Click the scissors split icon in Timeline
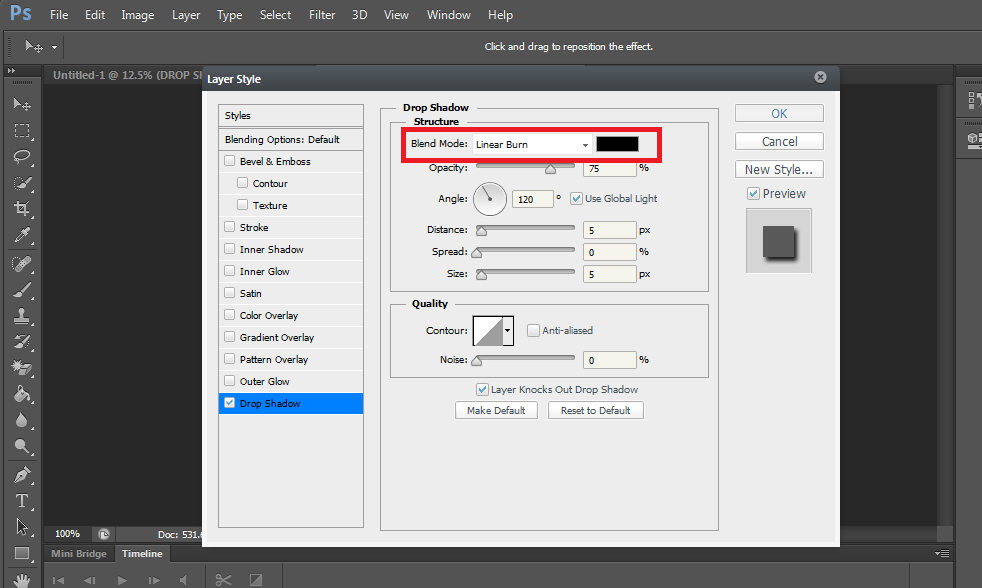Image resolution: width=982 pixels, height=588 pixels. point(223,580)
